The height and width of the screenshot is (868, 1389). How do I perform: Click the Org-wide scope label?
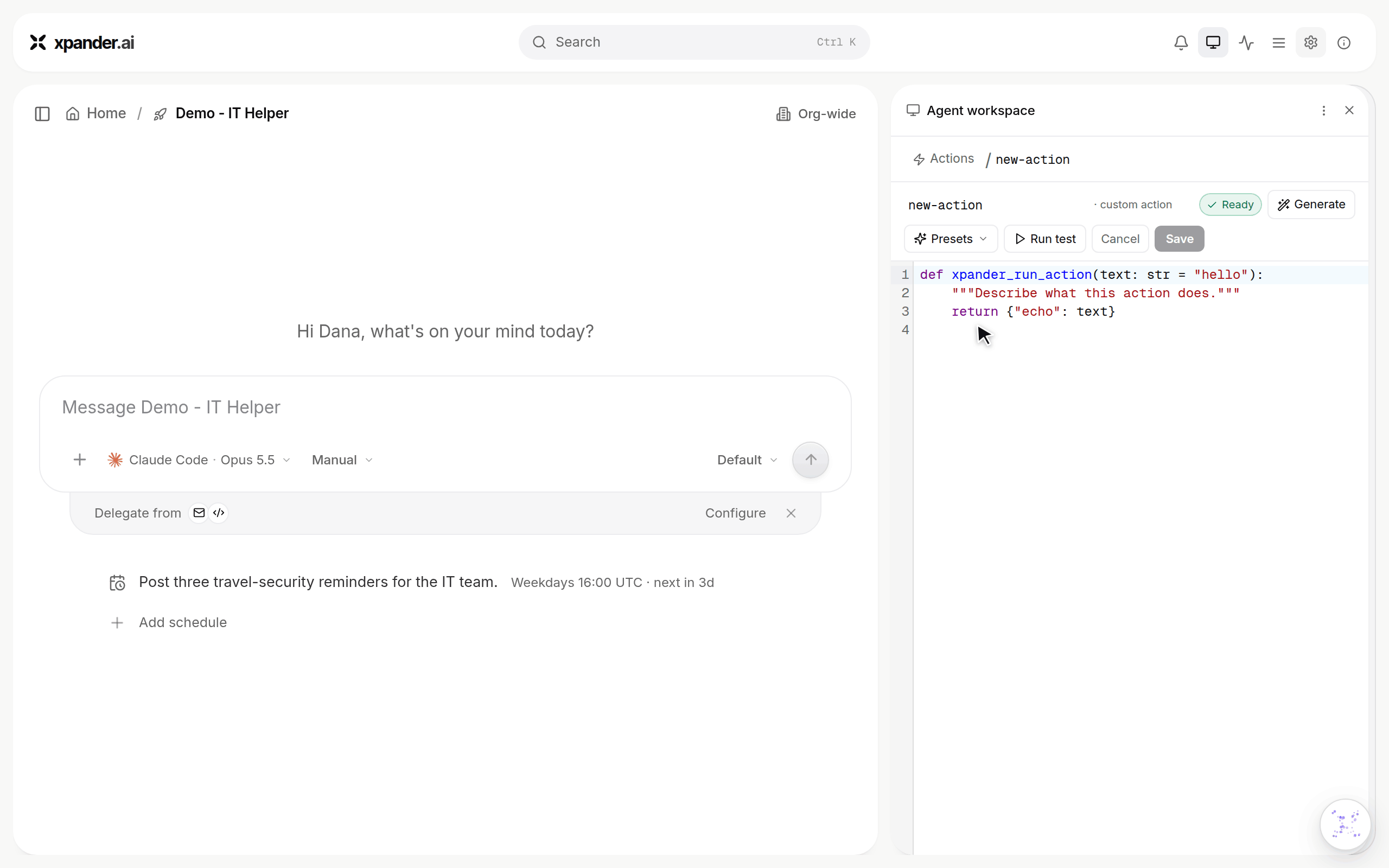pos(815,114)
